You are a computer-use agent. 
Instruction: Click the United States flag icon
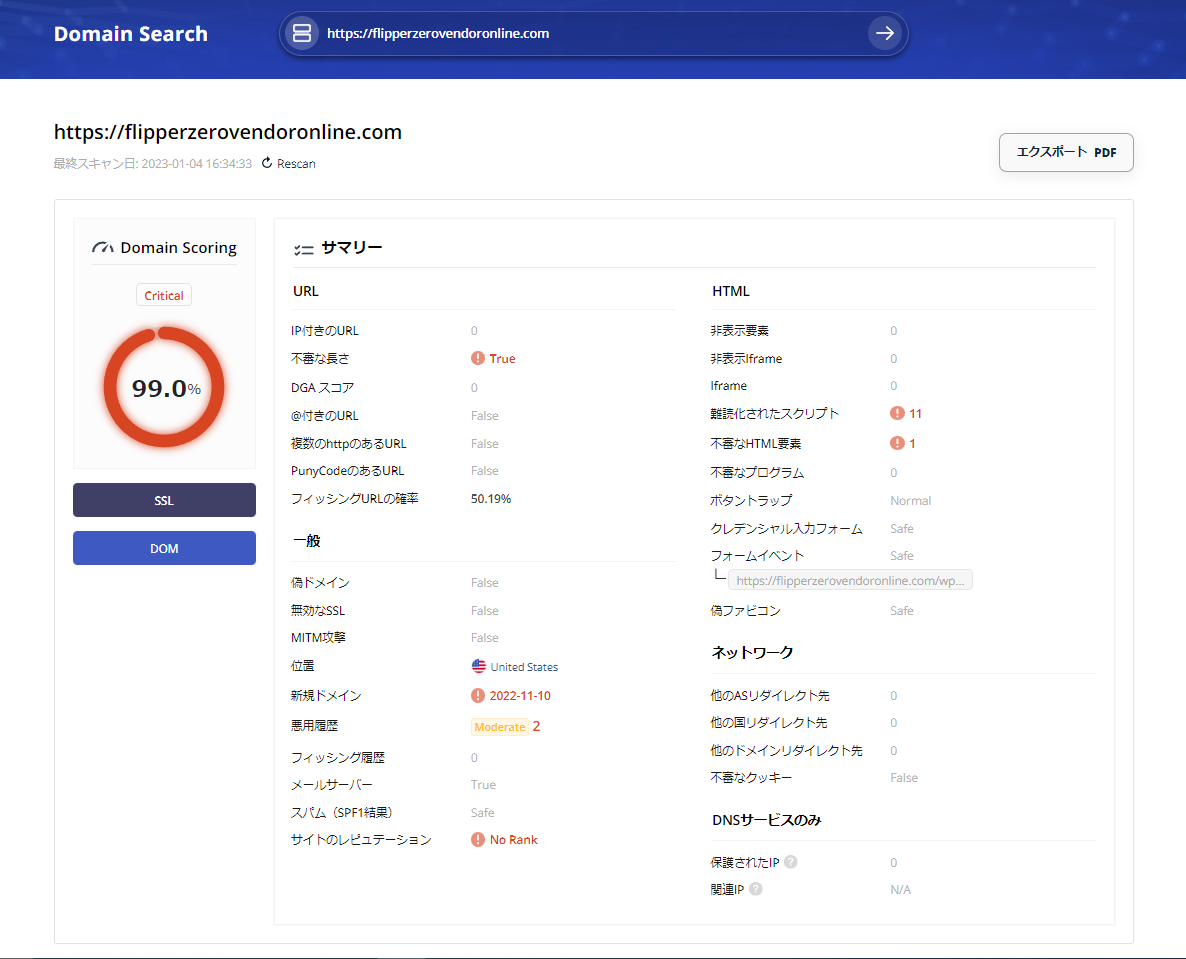(479, 666)
